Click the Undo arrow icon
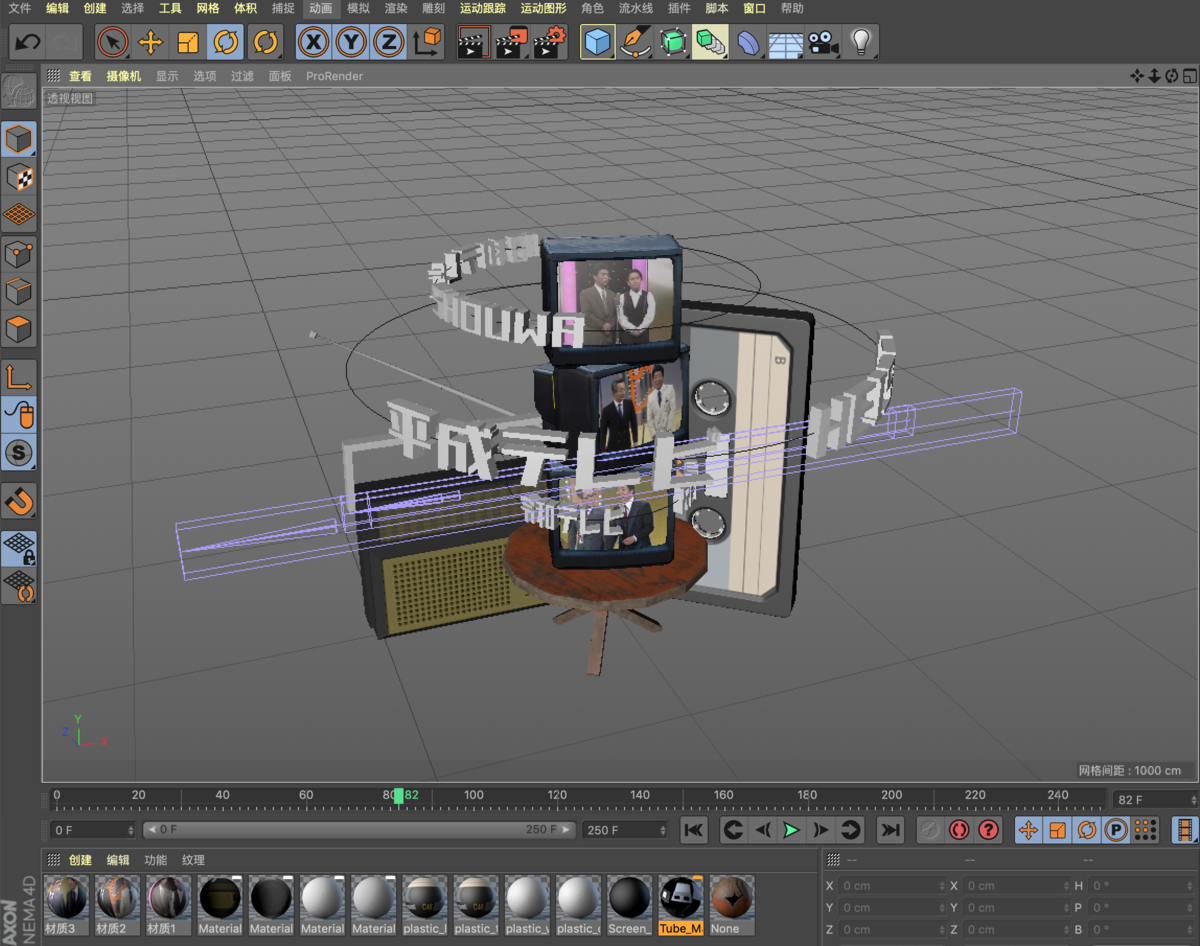 28,42
